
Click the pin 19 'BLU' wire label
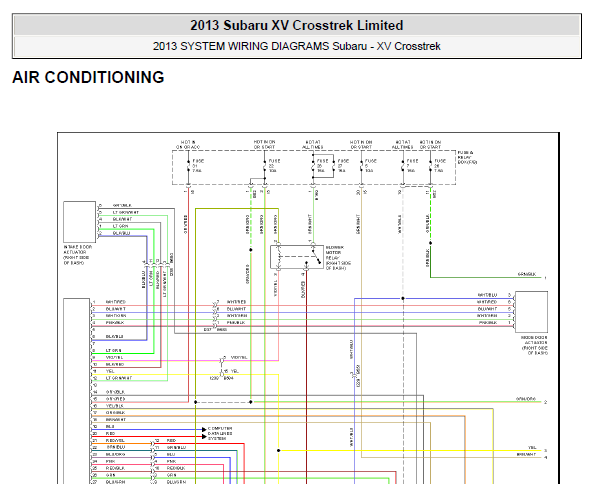110,427
